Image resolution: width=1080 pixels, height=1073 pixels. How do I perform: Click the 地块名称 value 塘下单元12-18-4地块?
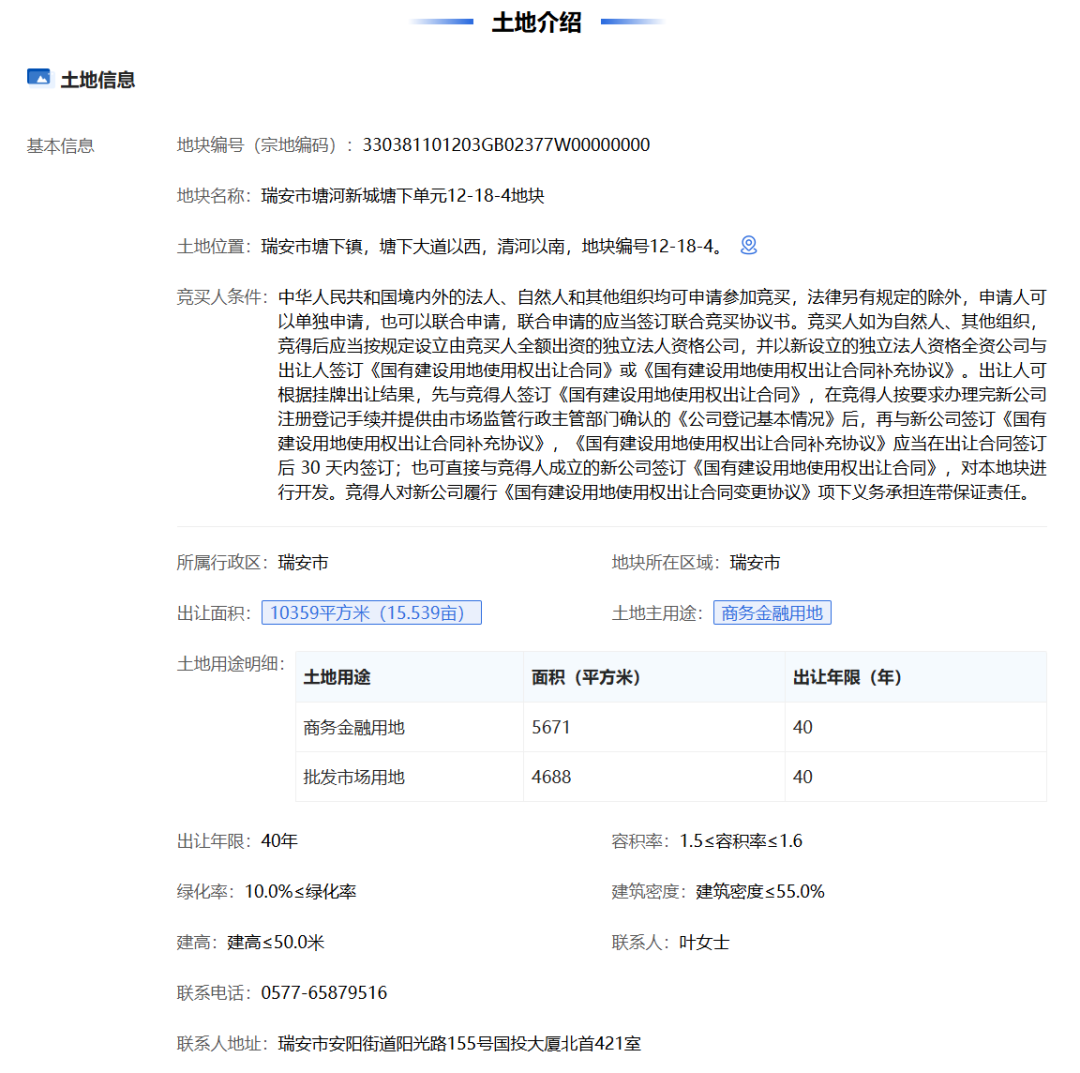pyautogui.click(x=402, y=196)
